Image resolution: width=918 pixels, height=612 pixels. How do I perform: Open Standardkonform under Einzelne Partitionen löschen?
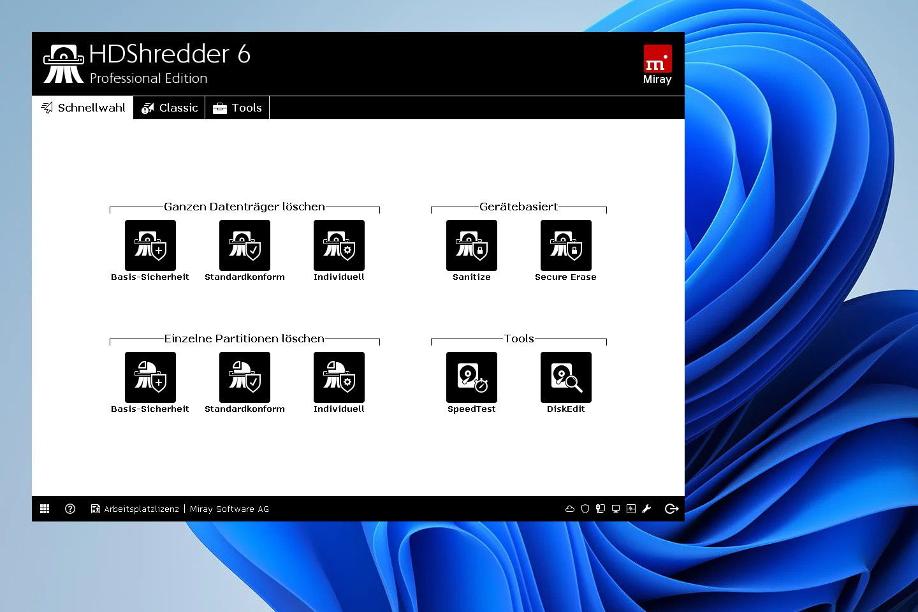click(x=245, y=377)
